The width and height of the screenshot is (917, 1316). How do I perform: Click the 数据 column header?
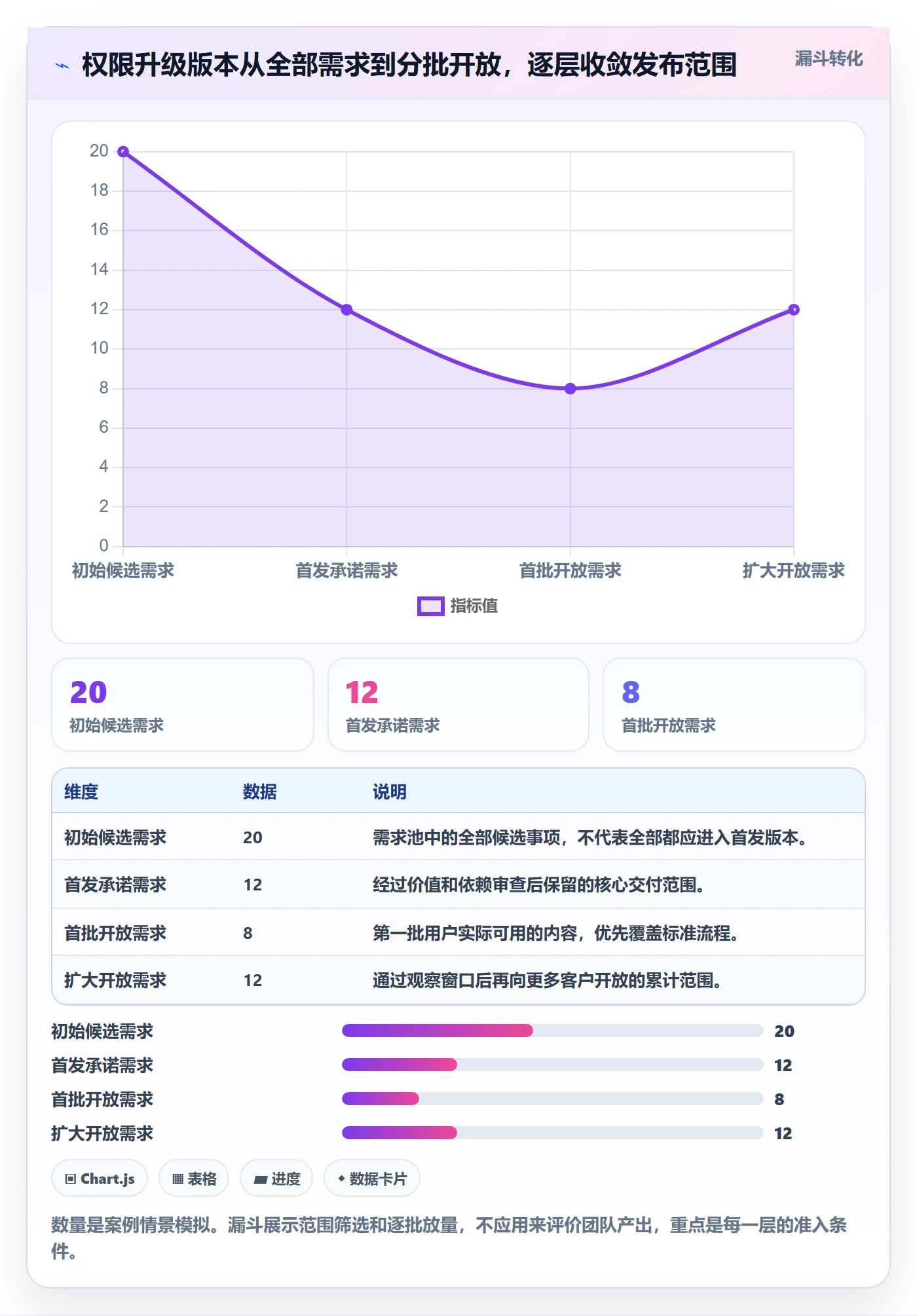point(260,792)
